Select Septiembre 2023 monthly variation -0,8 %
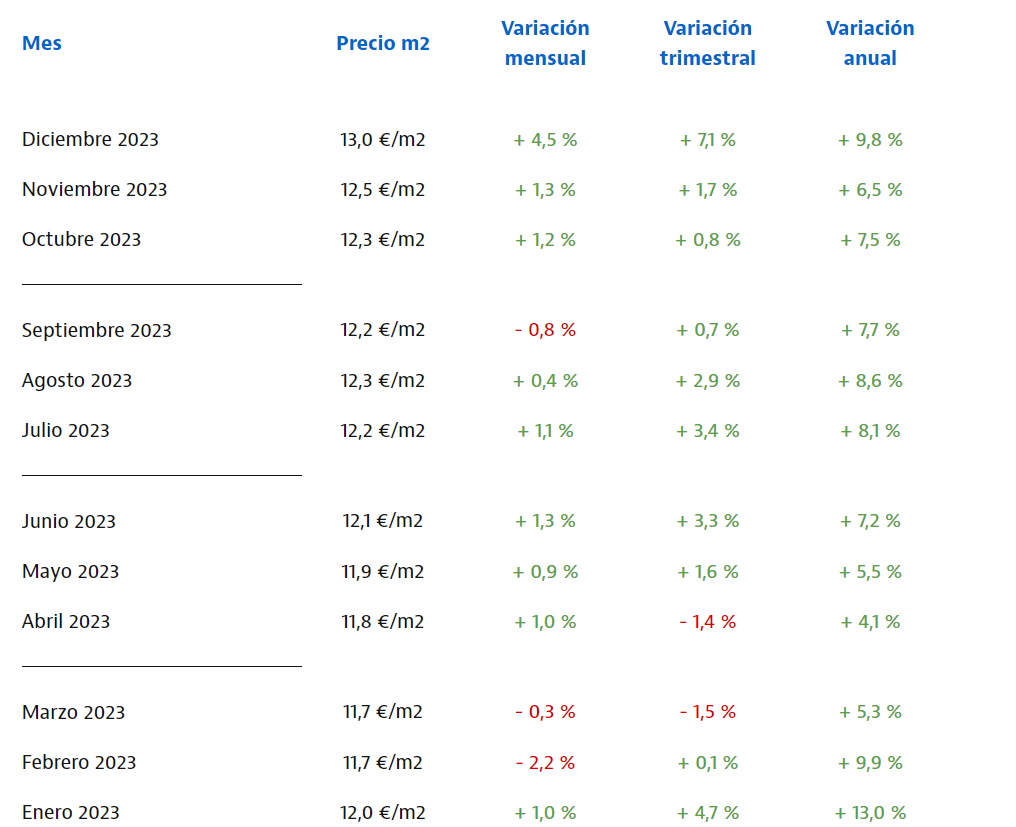The width and height of the screenshot is (1016, 827). coord(545,331)
